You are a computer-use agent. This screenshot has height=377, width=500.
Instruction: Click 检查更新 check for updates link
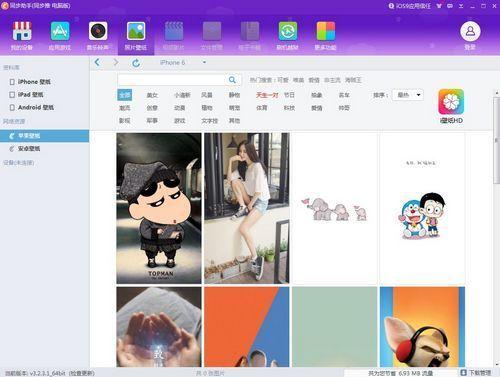point(81,373)
